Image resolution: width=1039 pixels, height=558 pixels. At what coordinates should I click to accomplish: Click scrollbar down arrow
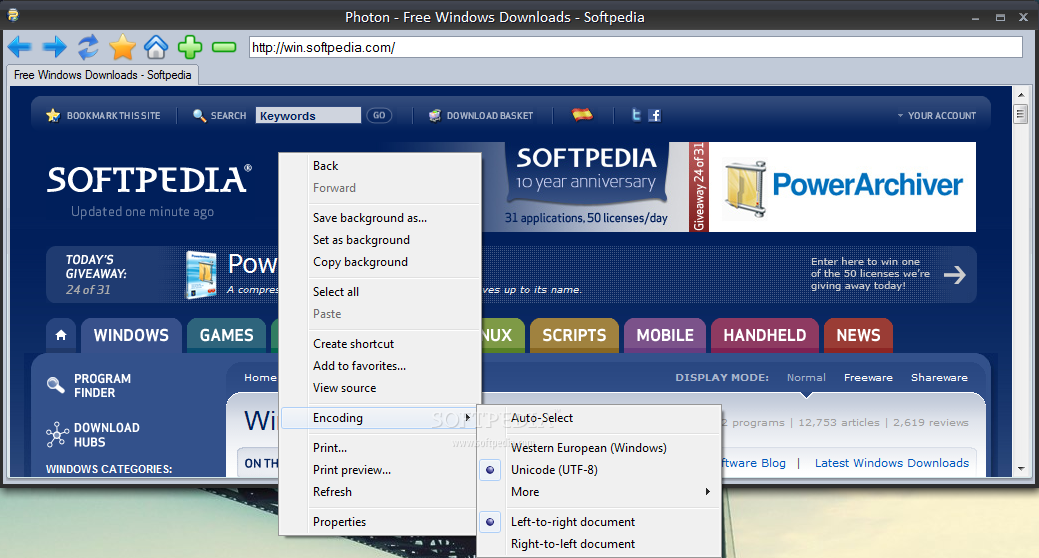1021,469
